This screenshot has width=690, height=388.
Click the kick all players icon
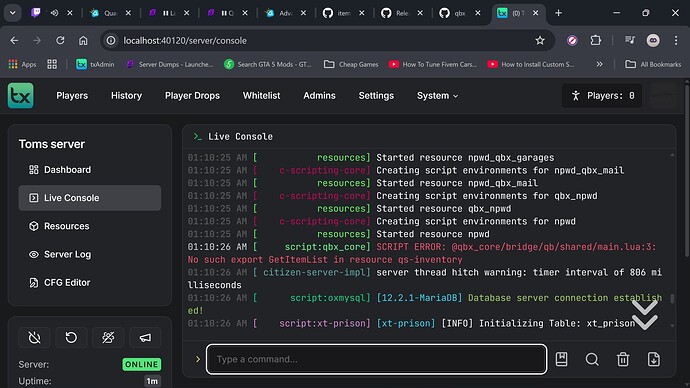point(108,337)
